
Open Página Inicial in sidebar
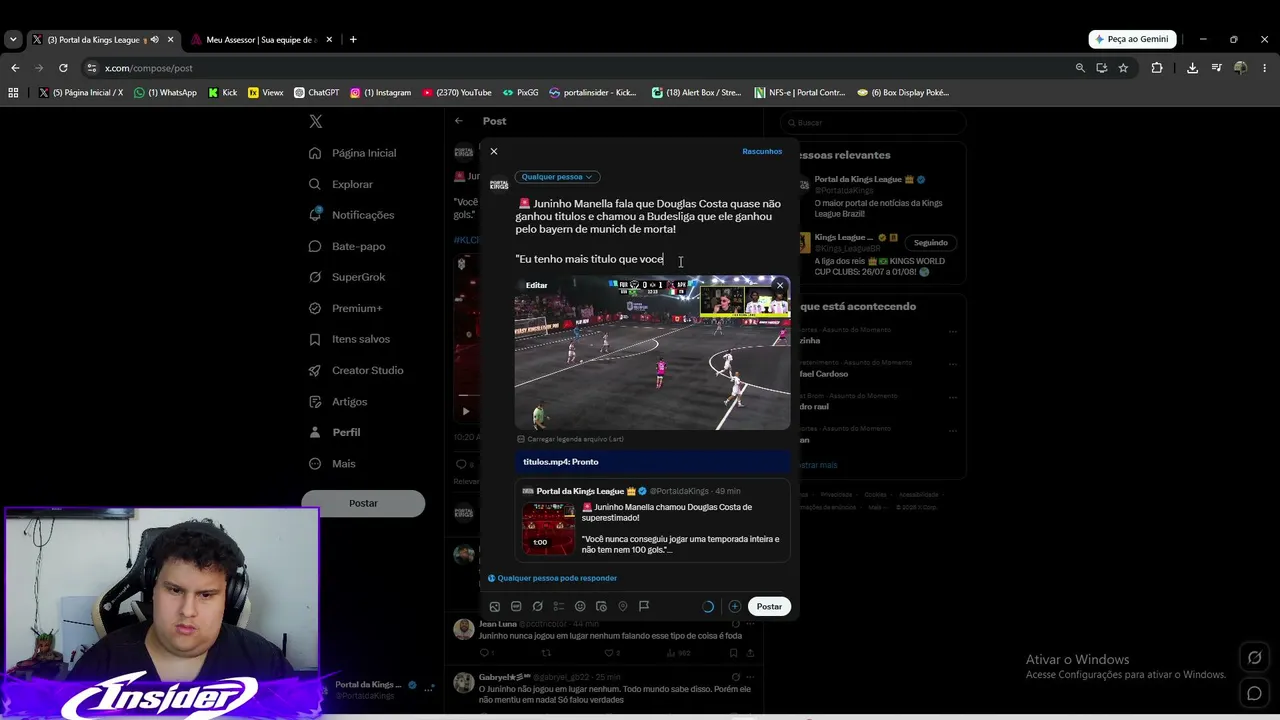pyautogui.click(x=353, y=153)
